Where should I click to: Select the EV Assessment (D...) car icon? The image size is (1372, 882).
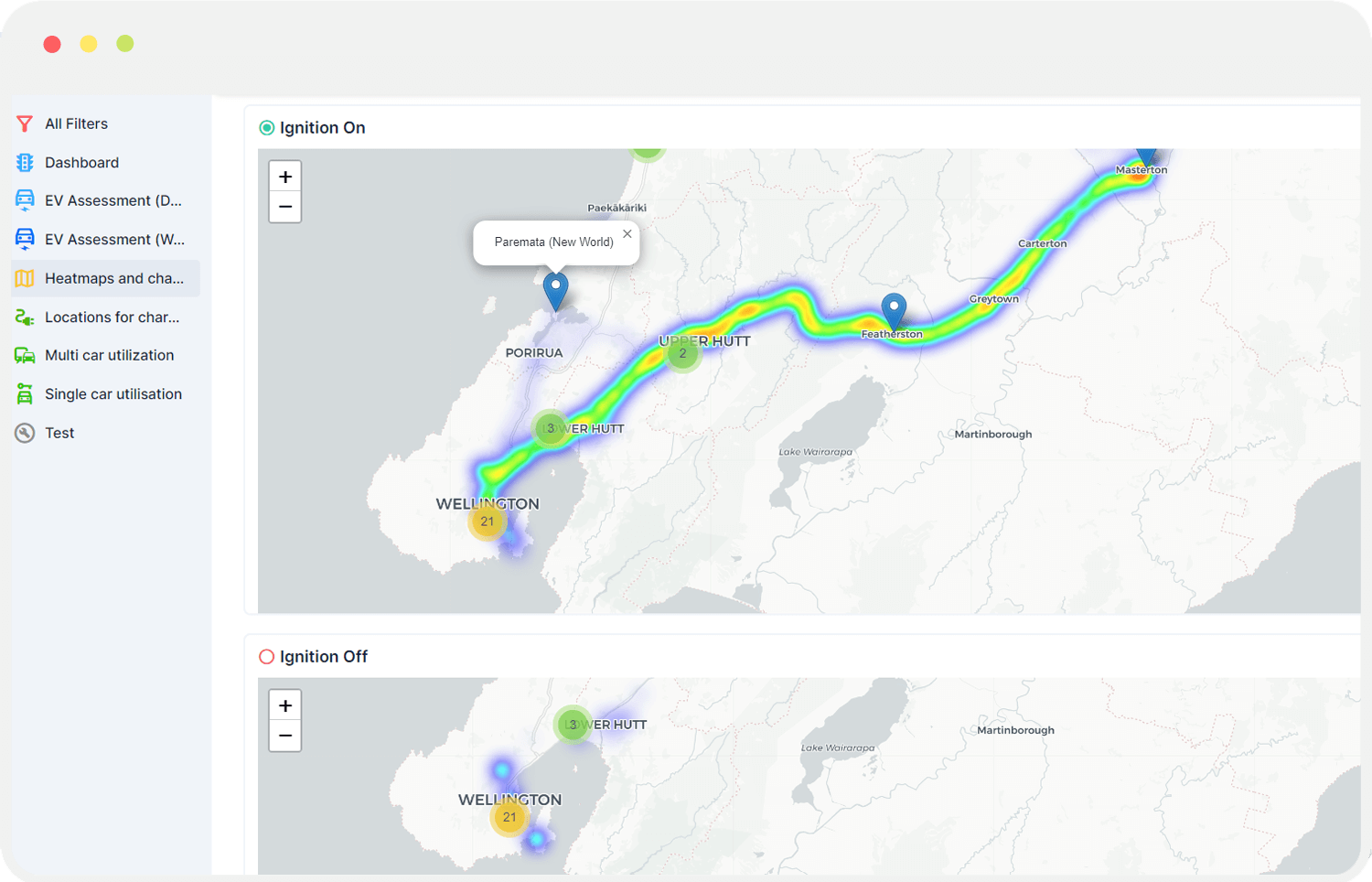tap(25, 200)
